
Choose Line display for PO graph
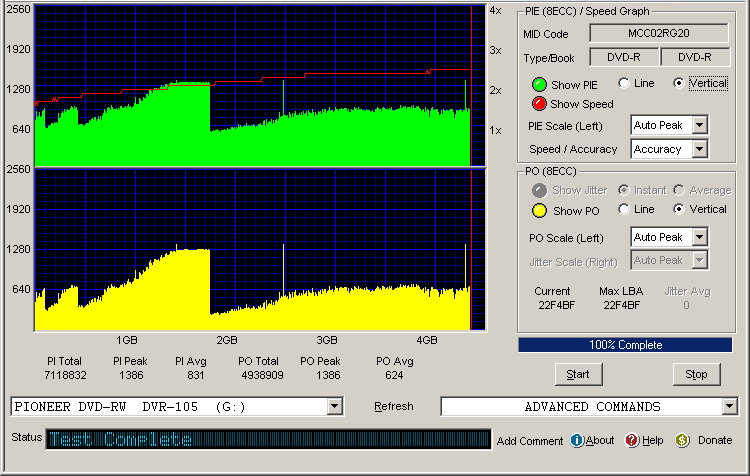pyautogui.click(x=625, y=209)
